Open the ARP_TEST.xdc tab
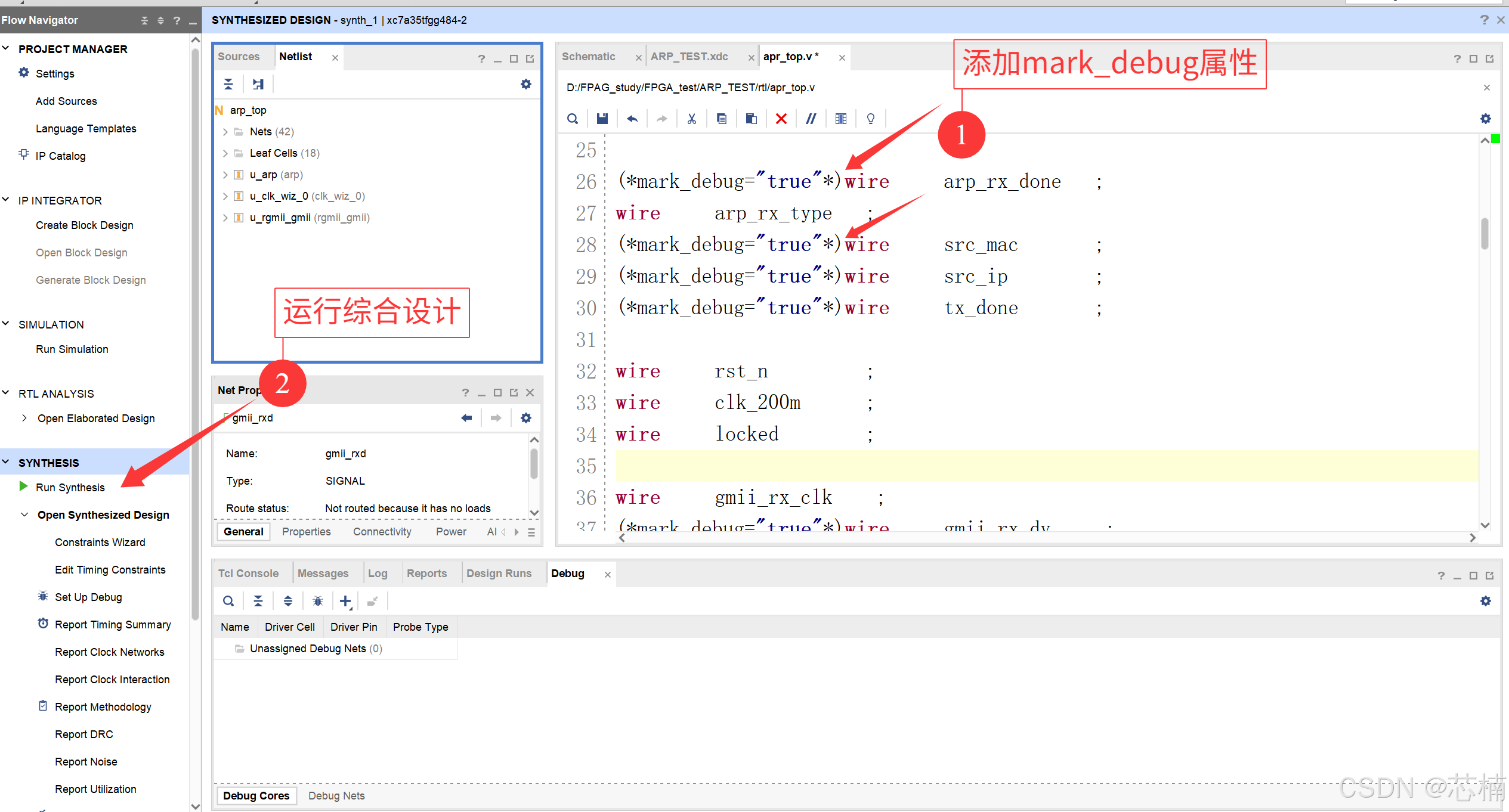This screenshot has width=1509, height=812. 689,57
